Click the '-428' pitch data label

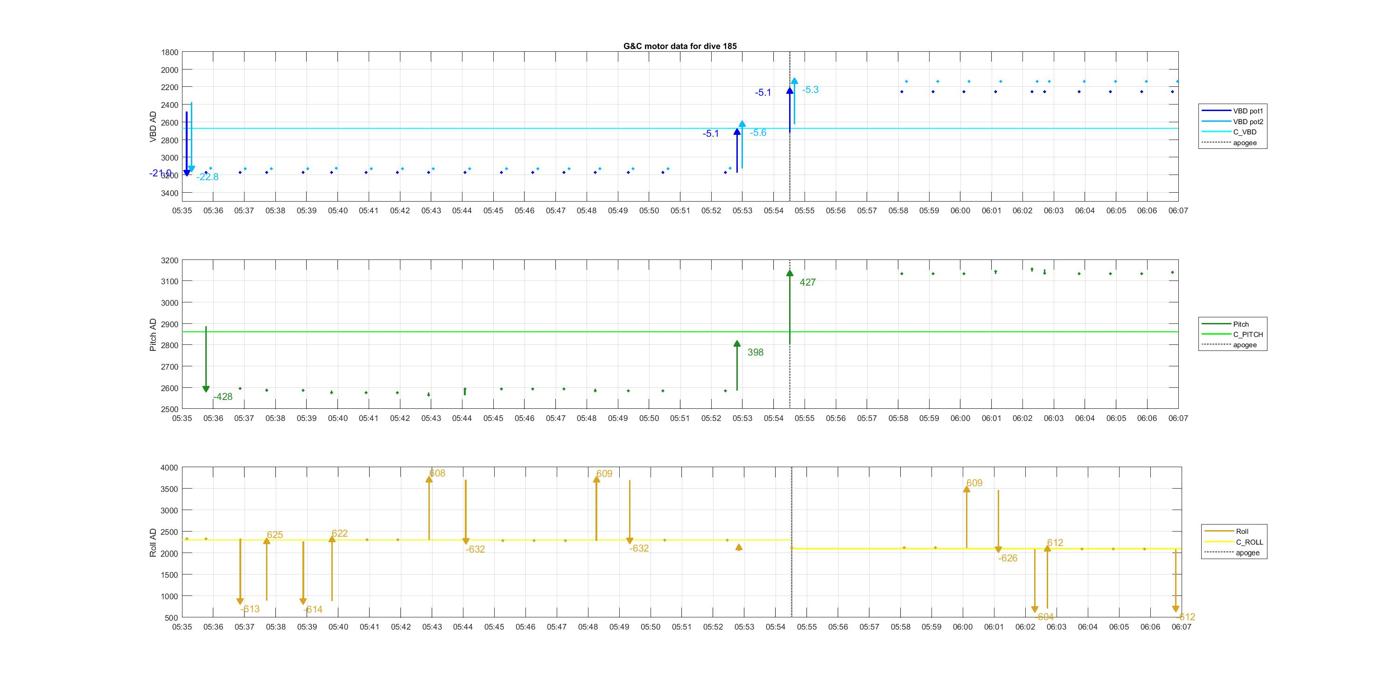click(x=222, y=397)
